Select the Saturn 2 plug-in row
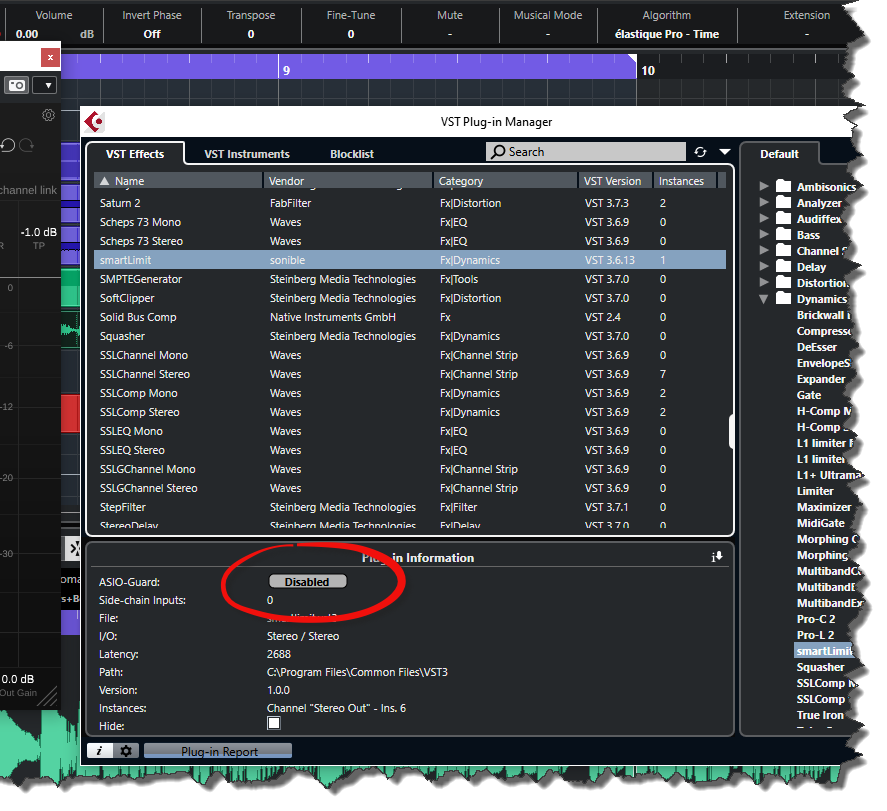The width and height of the screenshot is (887, 811). click(x=410, y=203)
